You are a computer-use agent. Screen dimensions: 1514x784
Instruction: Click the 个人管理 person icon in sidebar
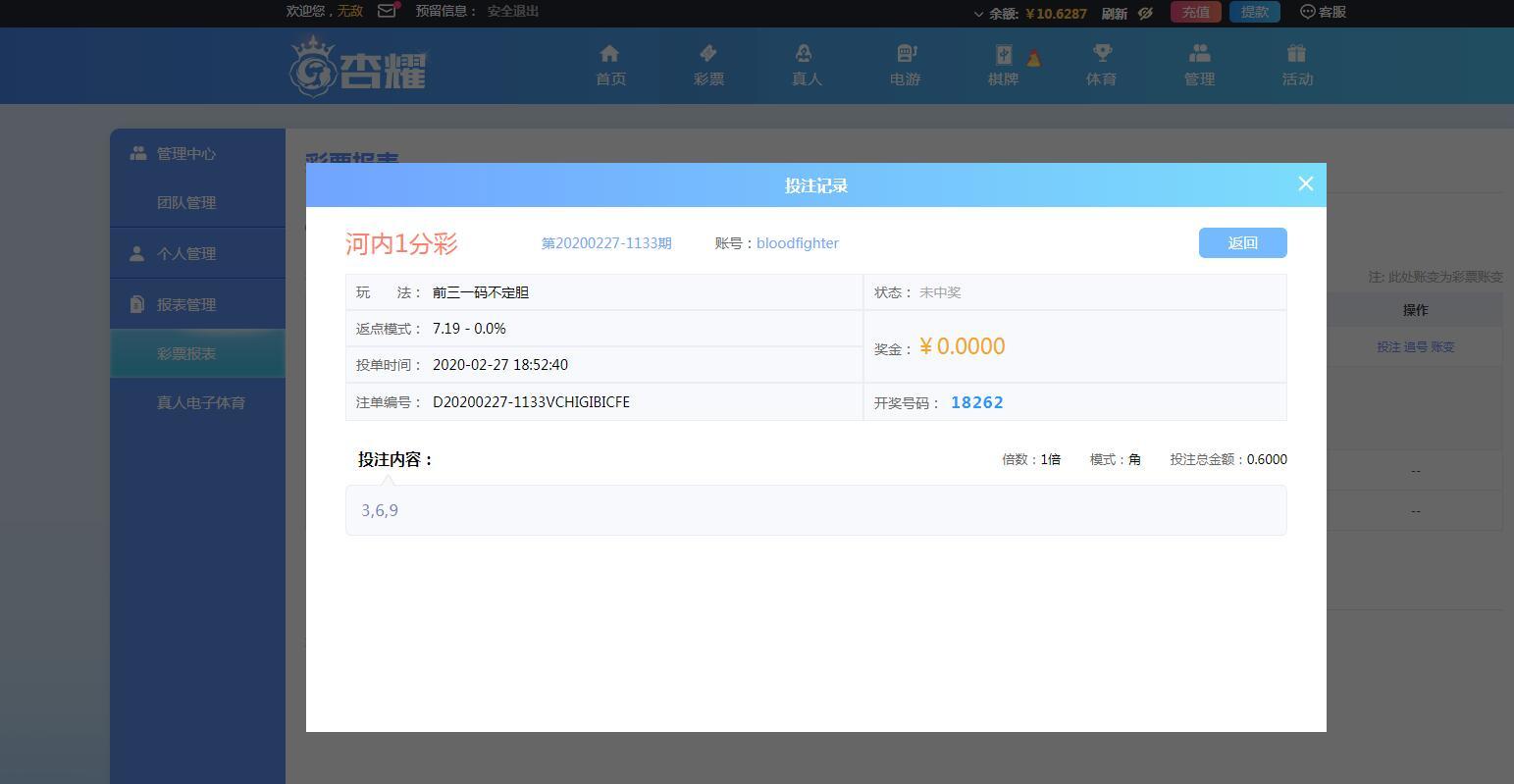tap(137, 253)
